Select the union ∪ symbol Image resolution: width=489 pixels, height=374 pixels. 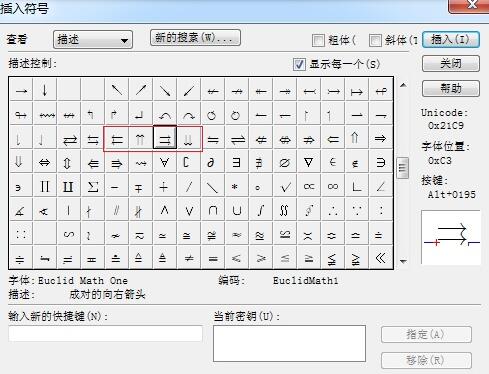point(237,210)
